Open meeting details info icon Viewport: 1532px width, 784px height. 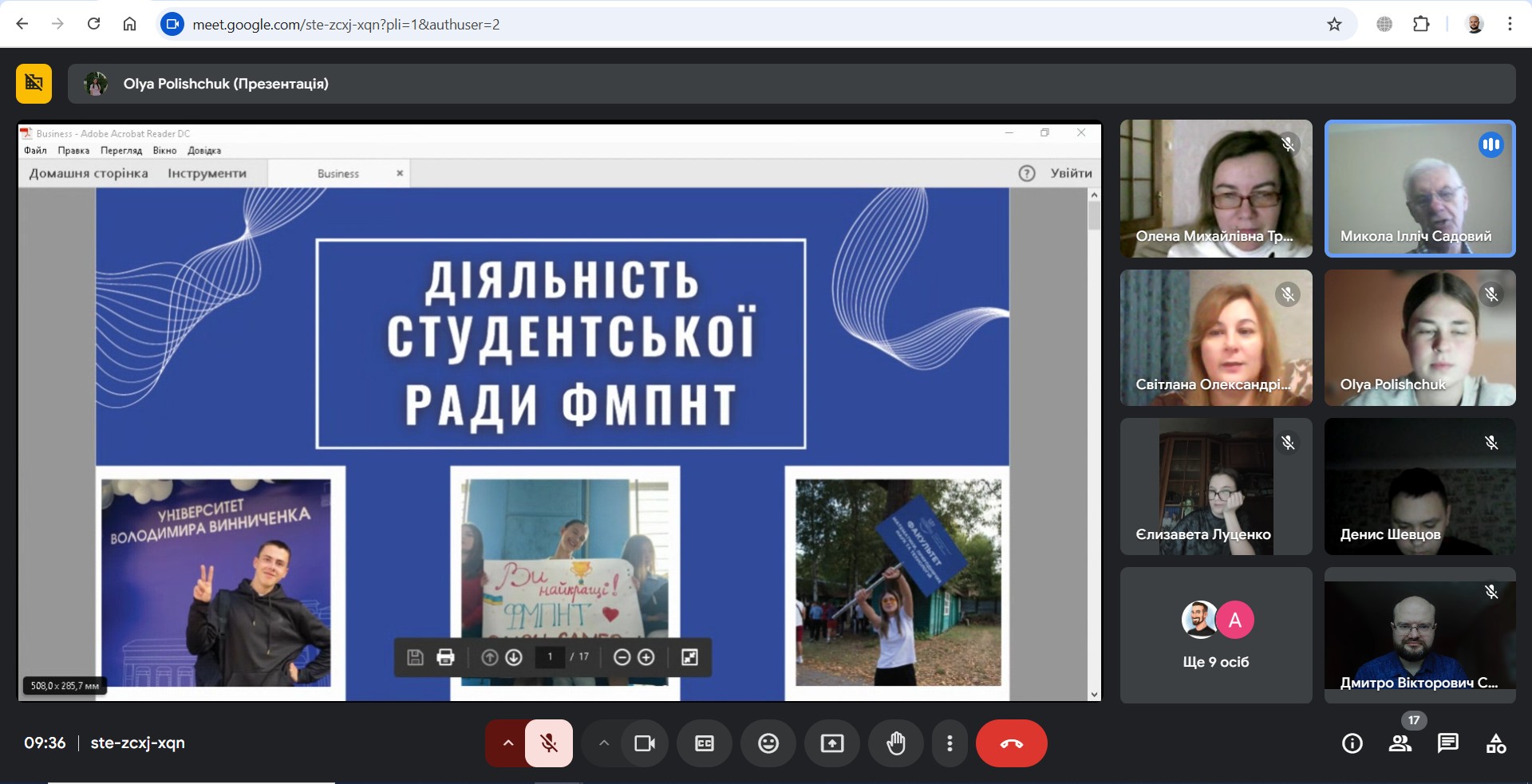[1352, 743]
